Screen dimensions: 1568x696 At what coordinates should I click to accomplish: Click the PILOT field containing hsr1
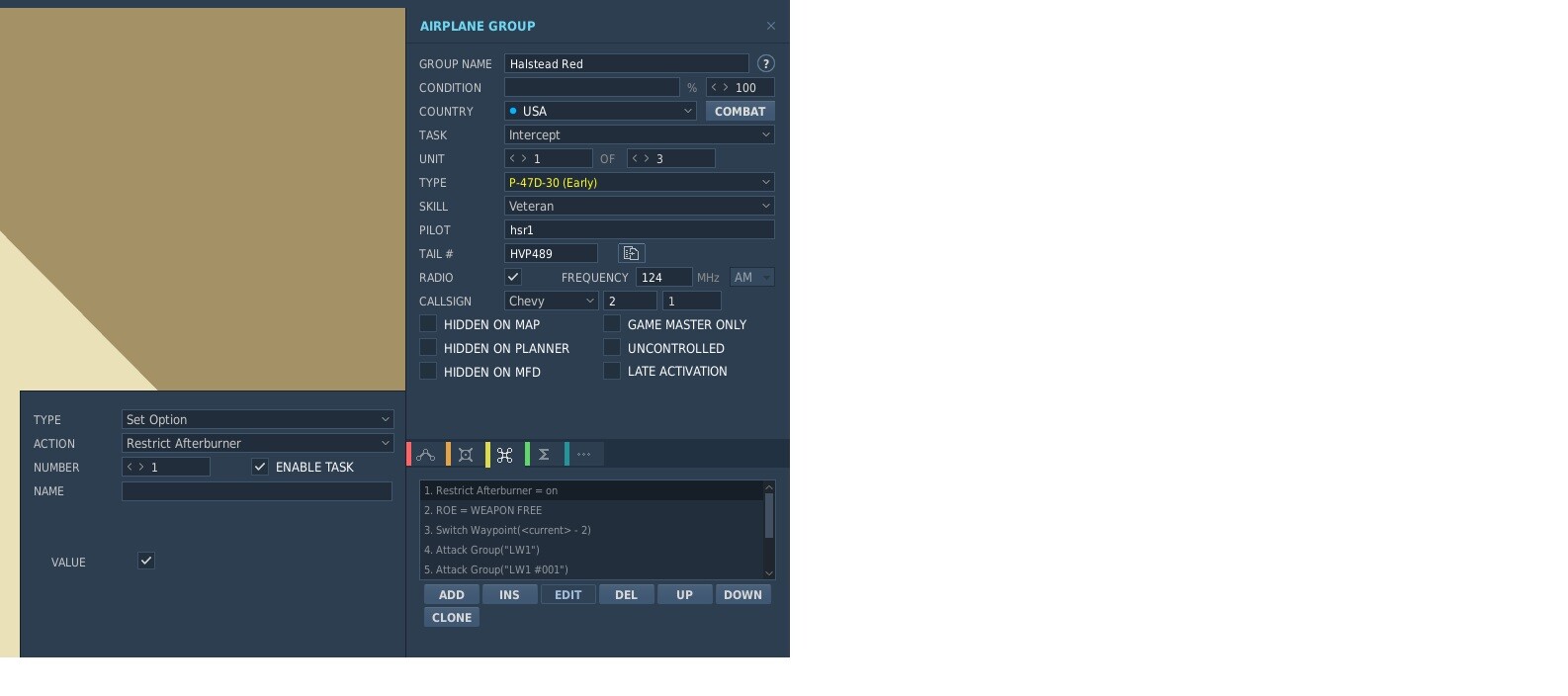click(x=639, y=229)
